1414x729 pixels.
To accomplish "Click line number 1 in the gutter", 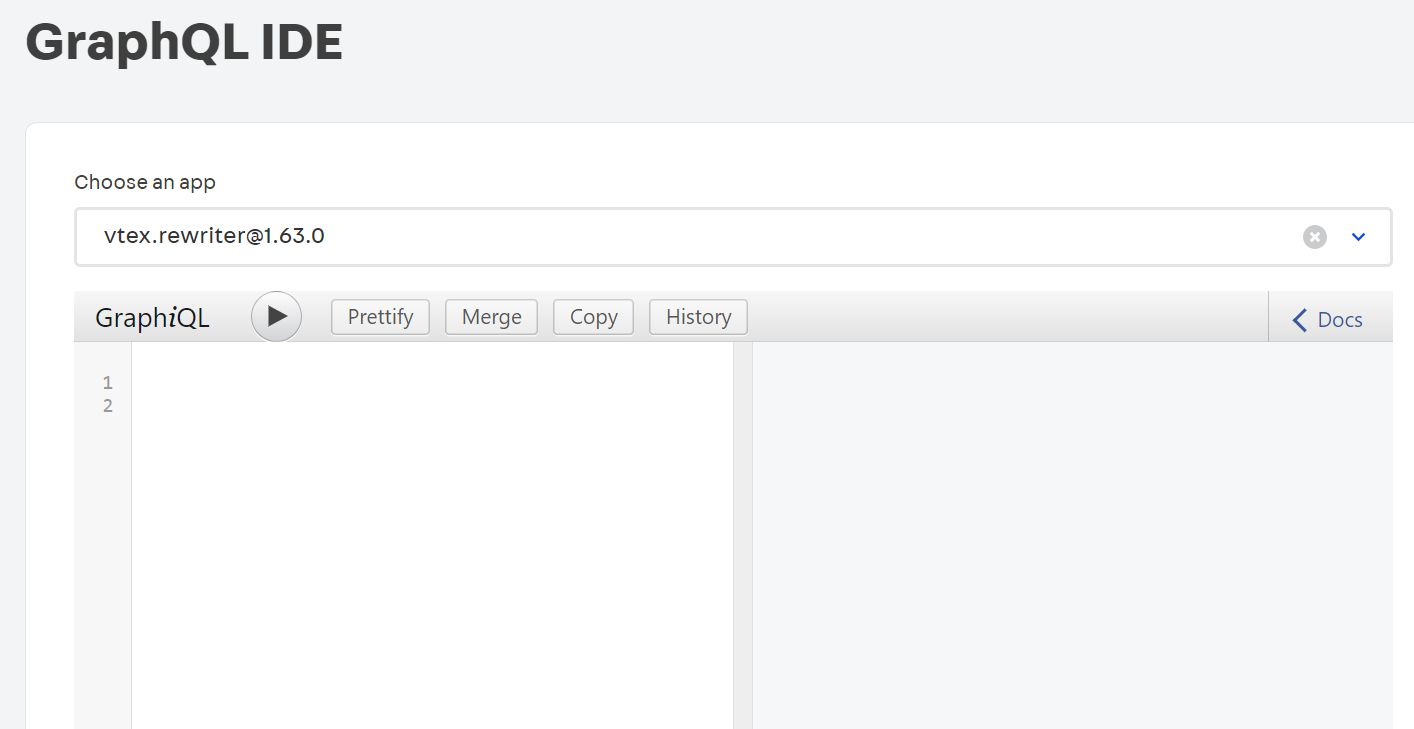I will click(x=107, y=382).
